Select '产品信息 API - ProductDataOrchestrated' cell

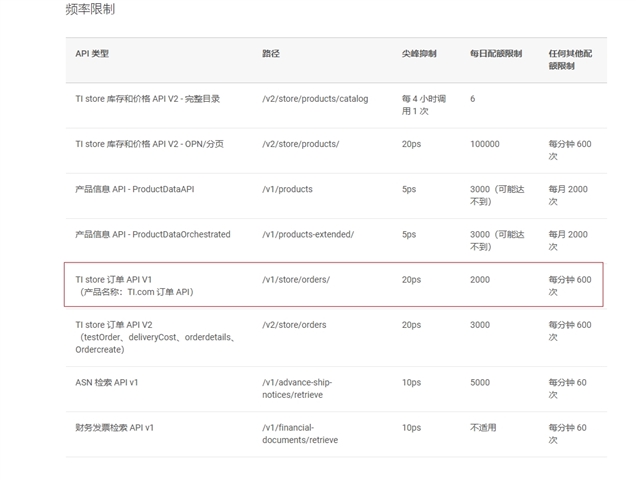tap(153, 234)
